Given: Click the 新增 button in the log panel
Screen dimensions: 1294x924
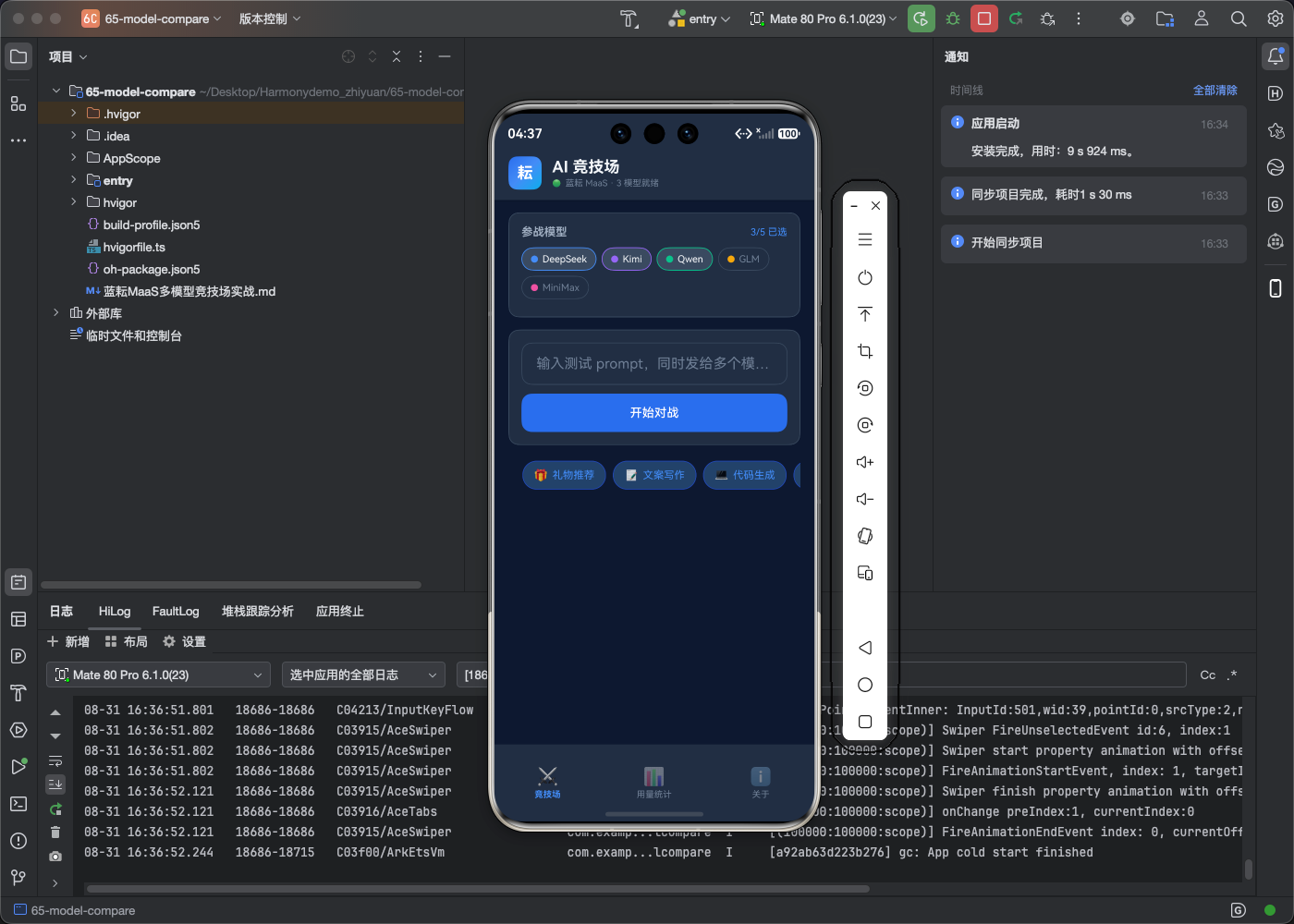Looking at the screenshot, I should coord(68,642).
